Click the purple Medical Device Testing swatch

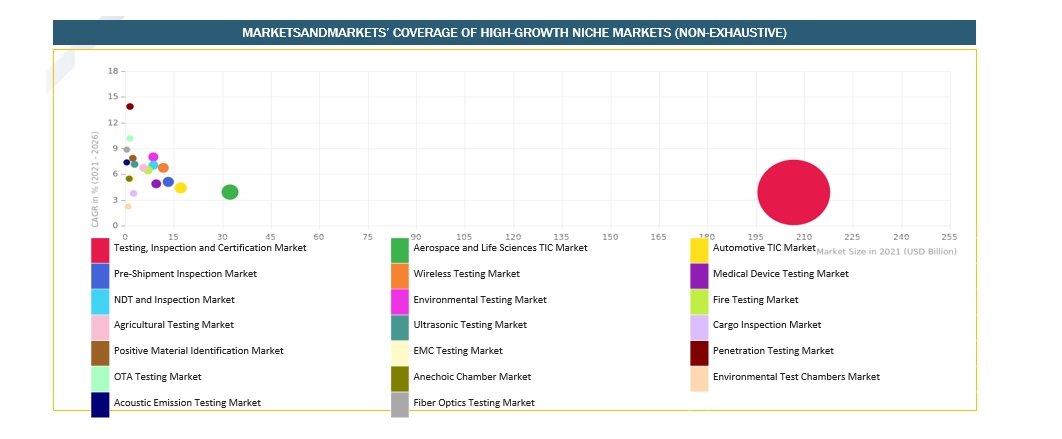click(699, 276)
